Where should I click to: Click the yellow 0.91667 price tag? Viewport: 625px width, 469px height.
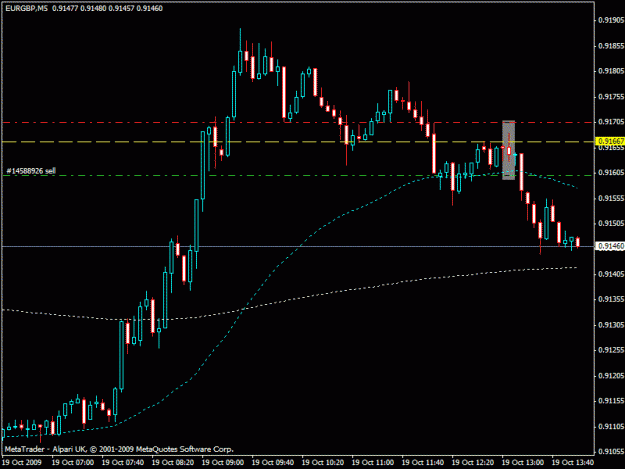pos(609,141)
